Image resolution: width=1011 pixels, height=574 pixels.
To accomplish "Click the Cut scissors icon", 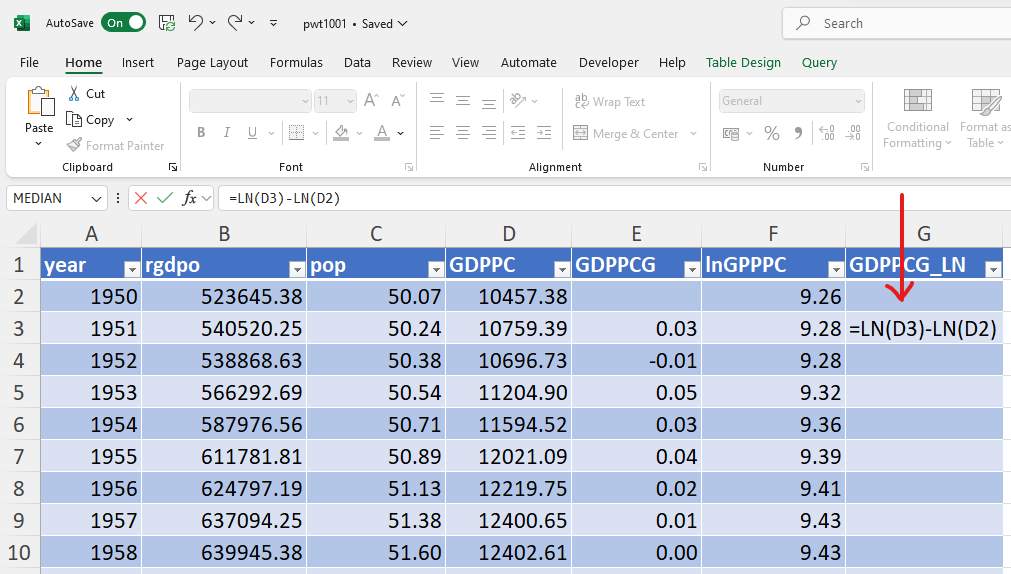I will (74, 93).
